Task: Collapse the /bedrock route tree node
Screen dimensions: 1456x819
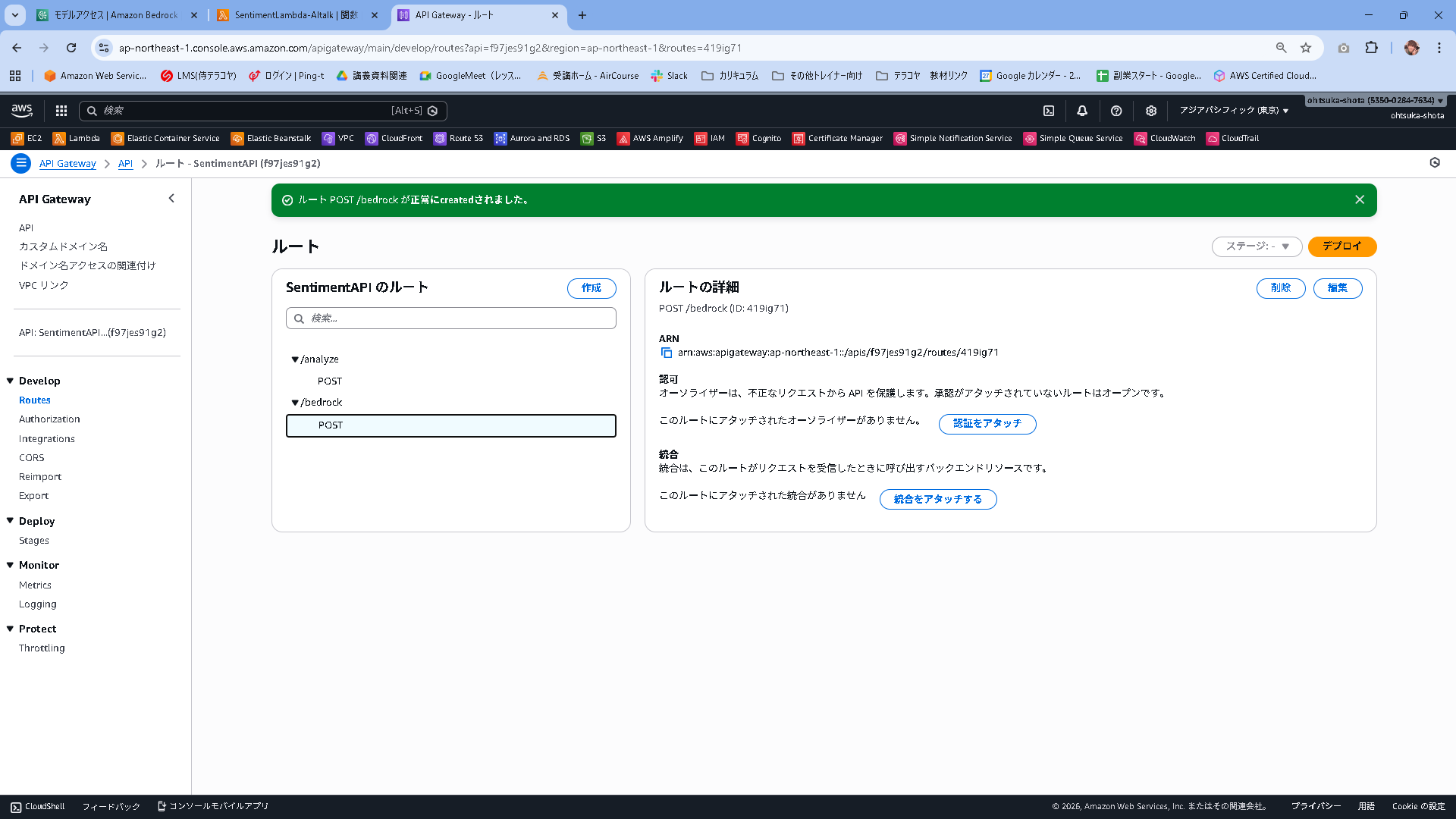Action: [295, 403]
